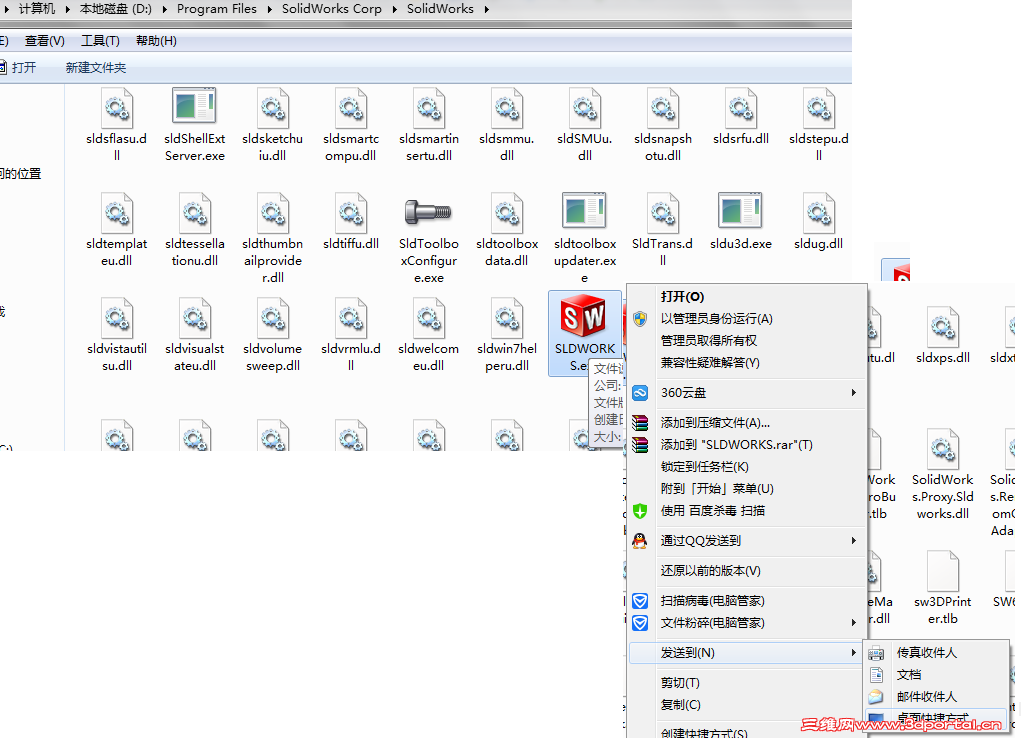1021x738 pixels.
Task: Expand the arrow after SolidWorks breadcrumb
Action: click(486, 9)
